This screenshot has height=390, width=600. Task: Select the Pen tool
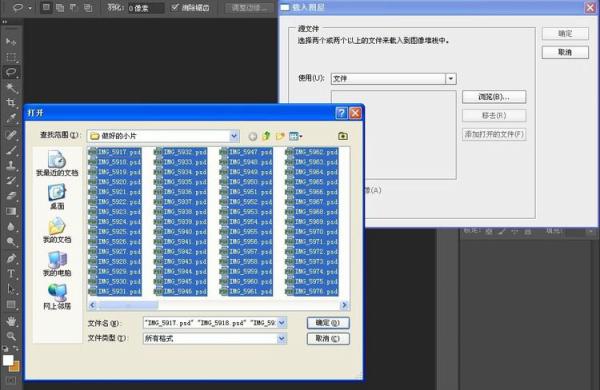click(x=11, y=258)
